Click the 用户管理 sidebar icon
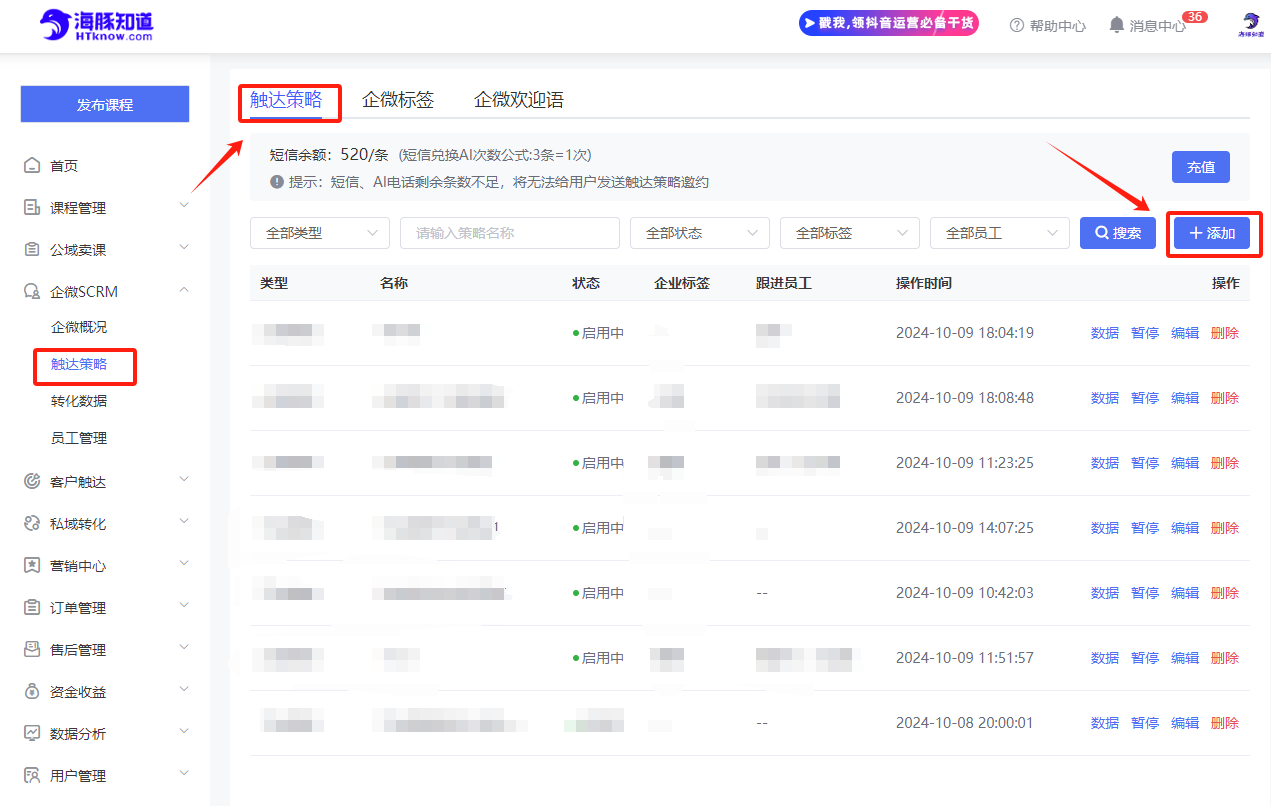Screen dimensions: 1271x806 [32, 776]
